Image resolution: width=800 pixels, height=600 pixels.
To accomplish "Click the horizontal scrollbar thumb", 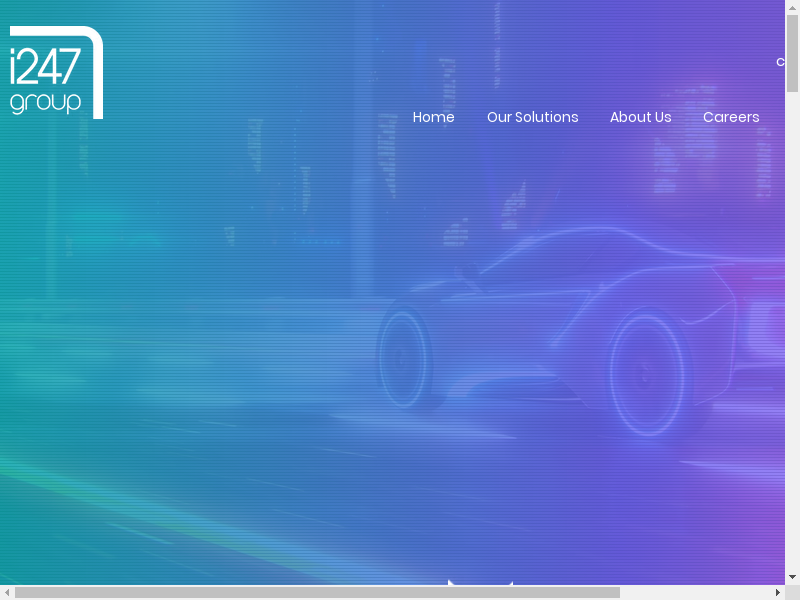I will pos(317,592).
